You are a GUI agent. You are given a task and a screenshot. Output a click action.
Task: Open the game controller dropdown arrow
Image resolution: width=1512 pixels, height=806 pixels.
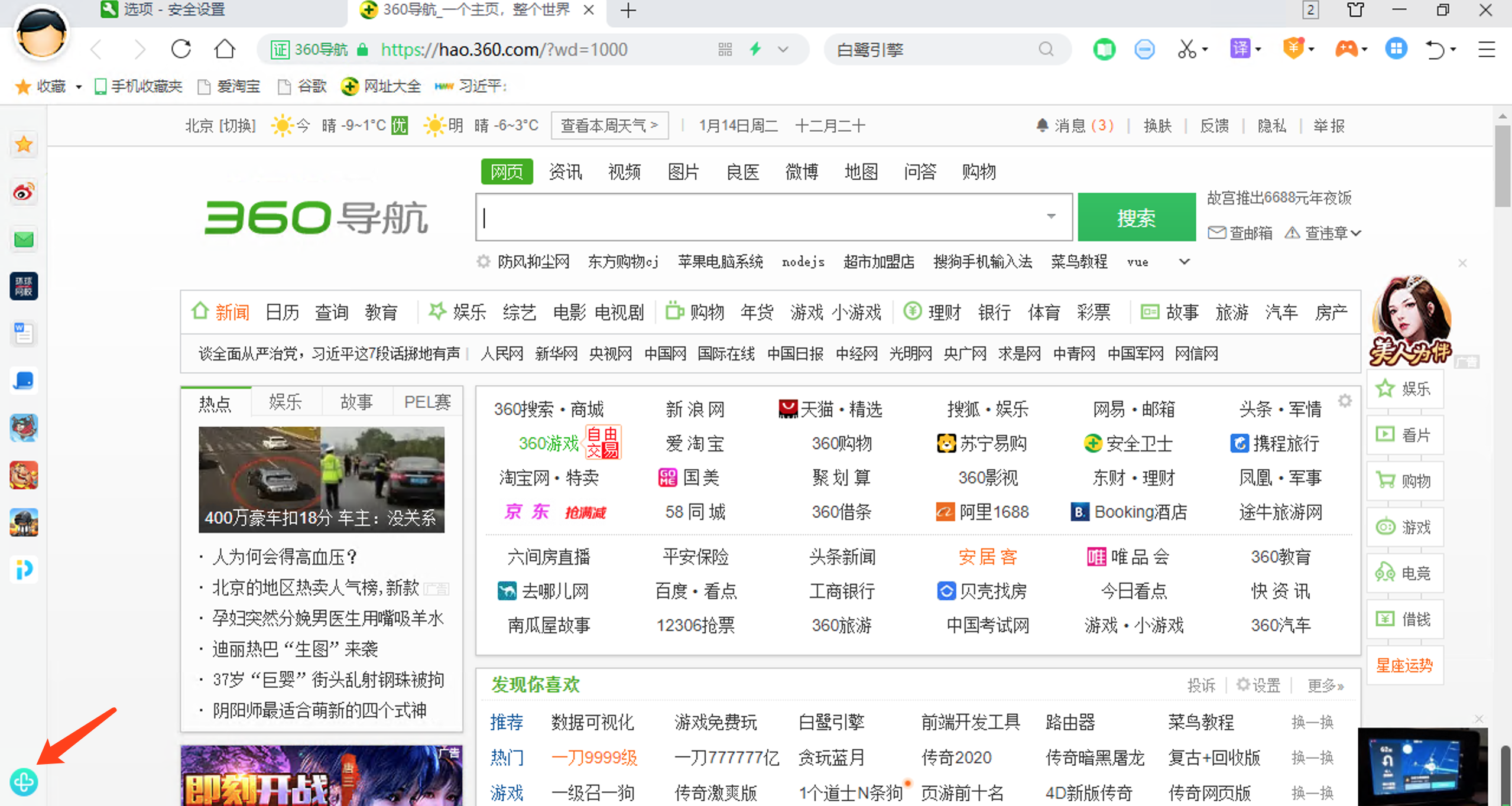1364,50
